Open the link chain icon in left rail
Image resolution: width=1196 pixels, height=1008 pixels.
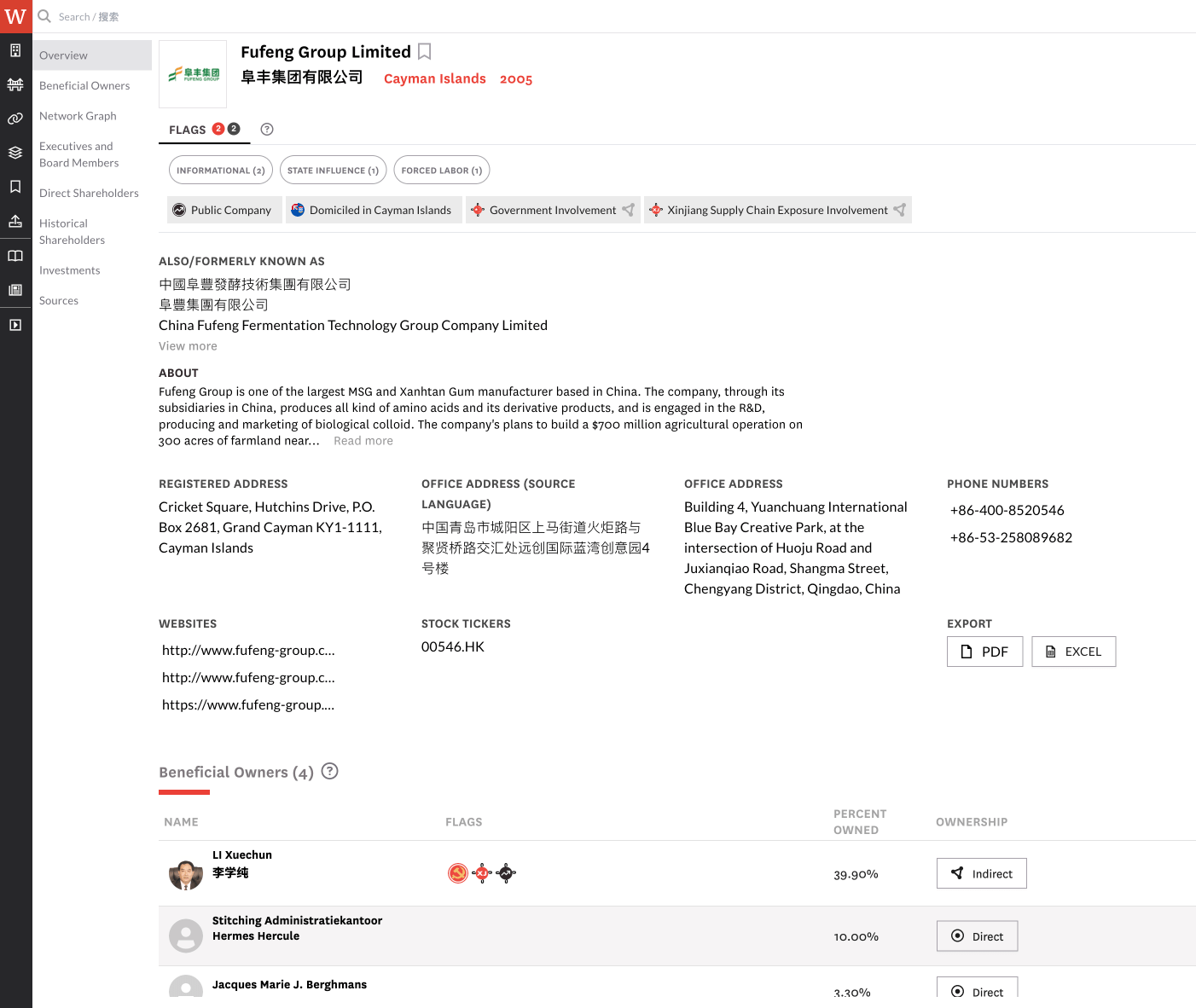pos(15,119)
